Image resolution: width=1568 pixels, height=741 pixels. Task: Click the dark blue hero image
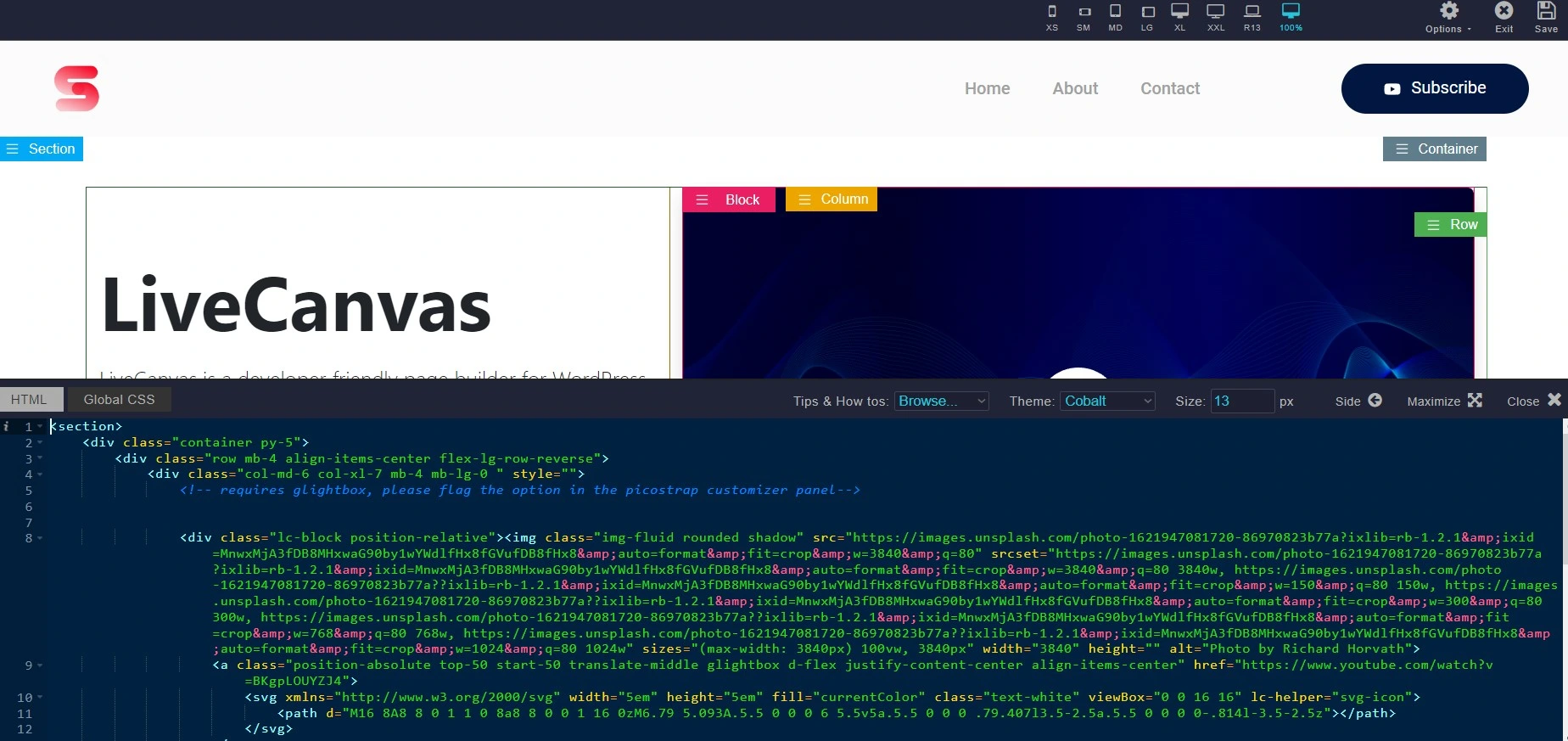point(1078,283)
